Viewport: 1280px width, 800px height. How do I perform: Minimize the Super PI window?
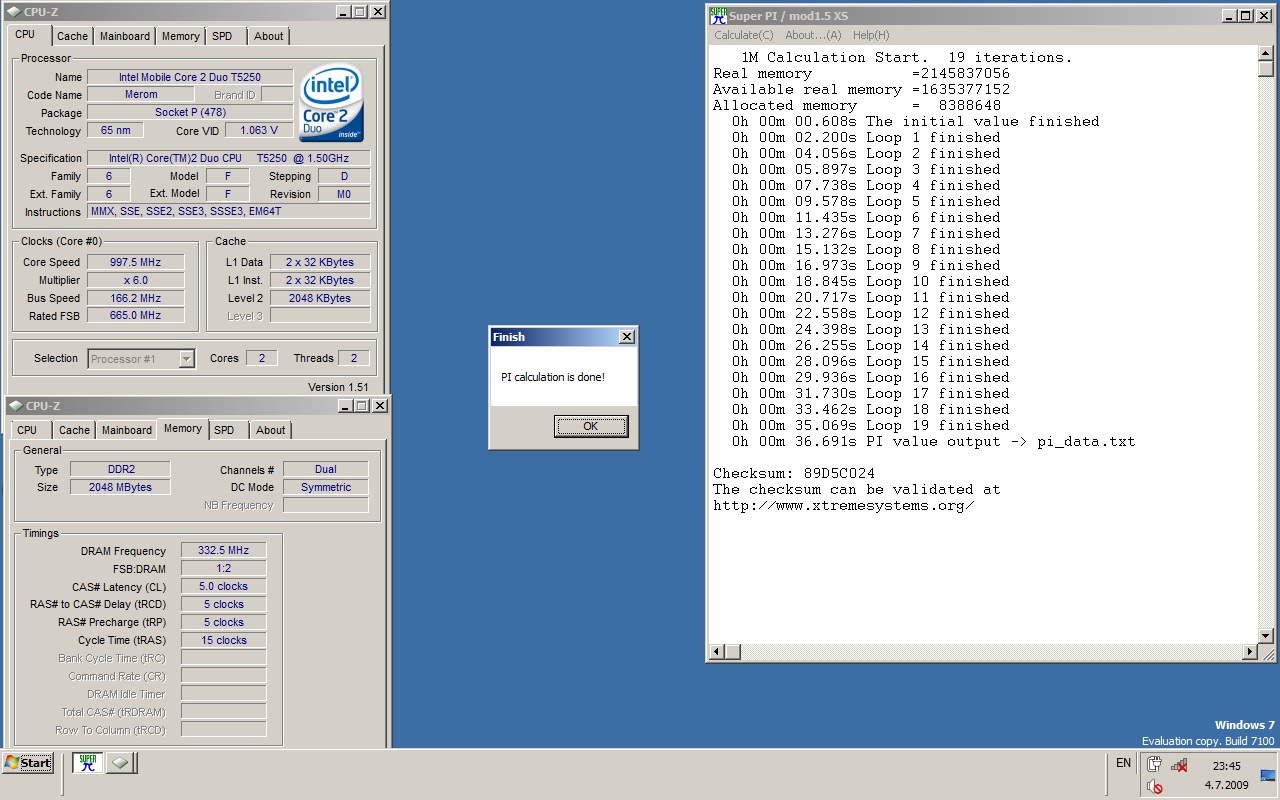(1229, 16)
